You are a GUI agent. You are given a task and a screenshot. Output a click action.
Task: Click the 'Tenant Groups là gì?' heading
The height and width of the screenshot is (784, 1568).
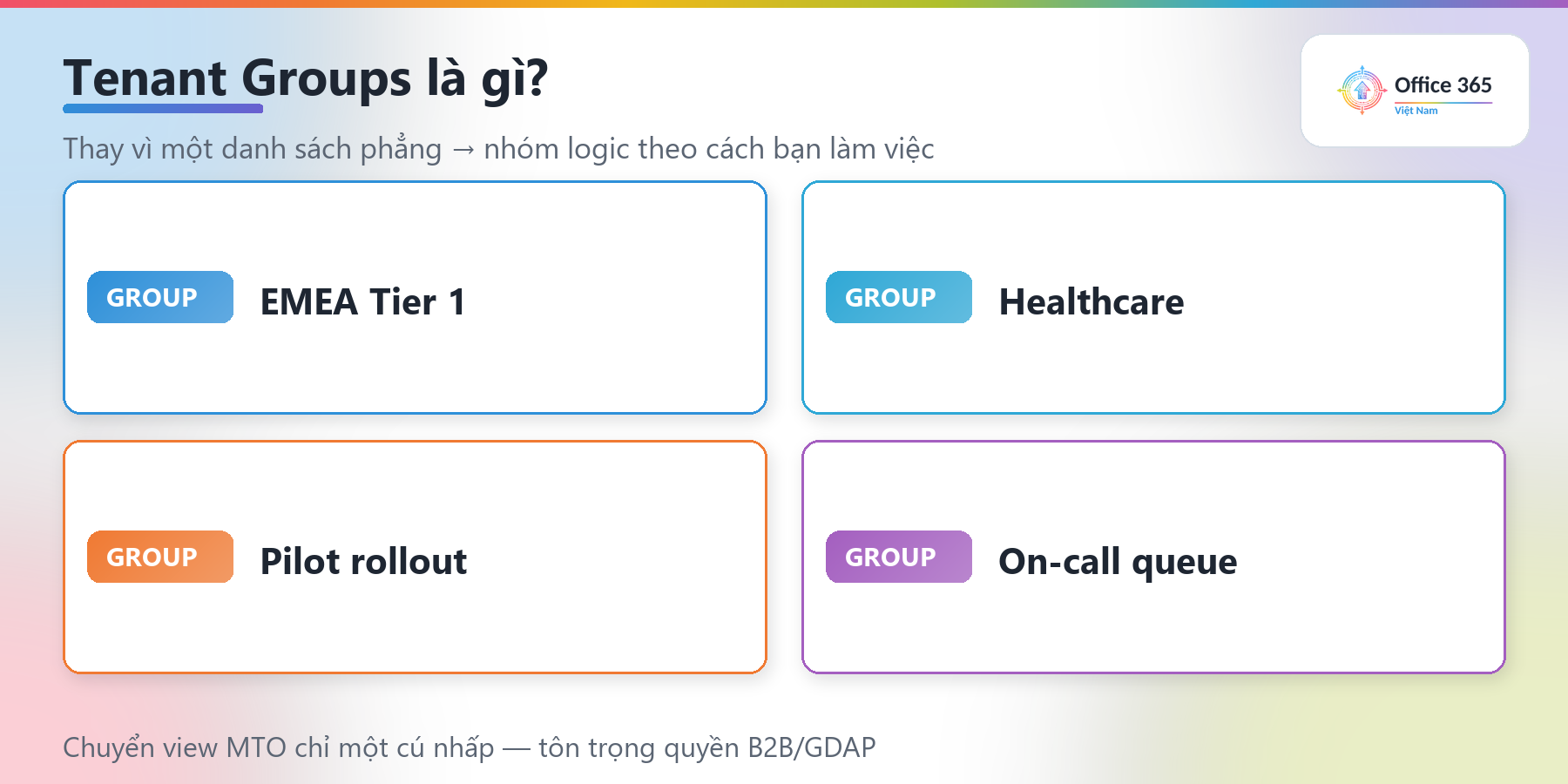(x=306, y=78)
